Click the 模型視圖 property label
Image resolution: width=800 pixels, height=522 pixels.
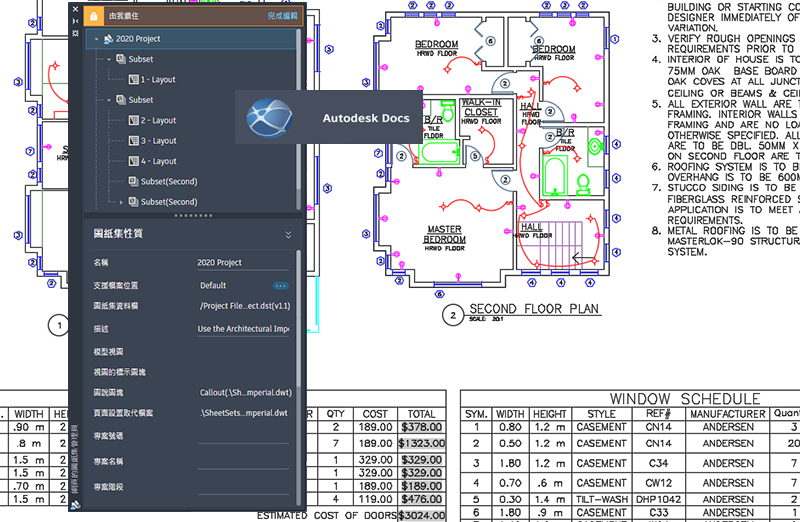[108, 352]
